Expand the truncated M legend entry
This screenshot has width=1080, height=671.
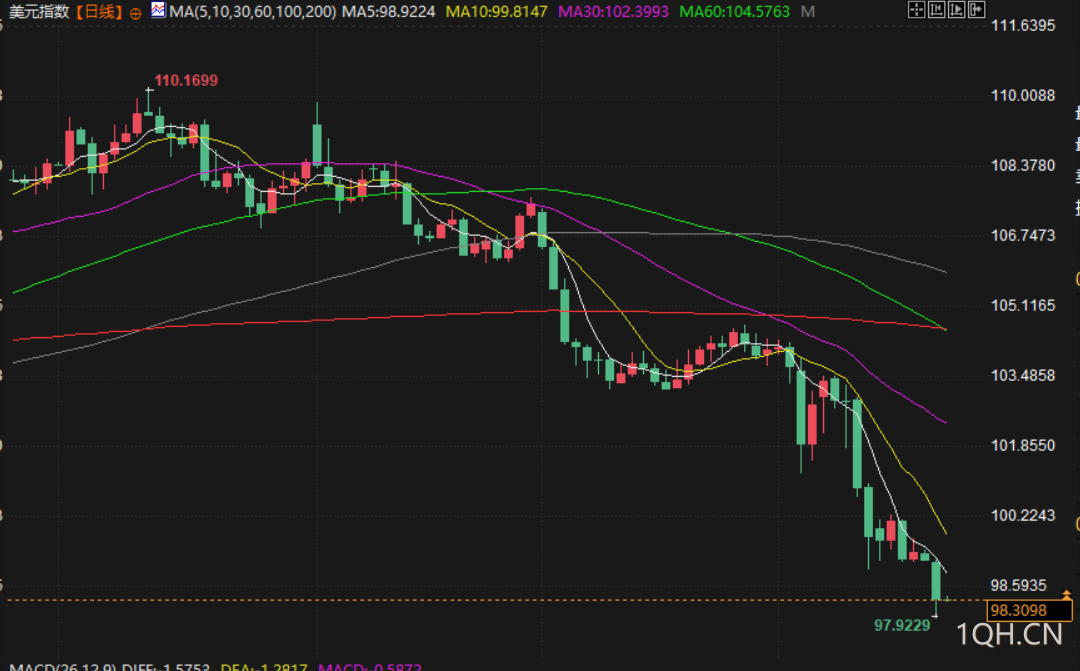pos(808,12)
